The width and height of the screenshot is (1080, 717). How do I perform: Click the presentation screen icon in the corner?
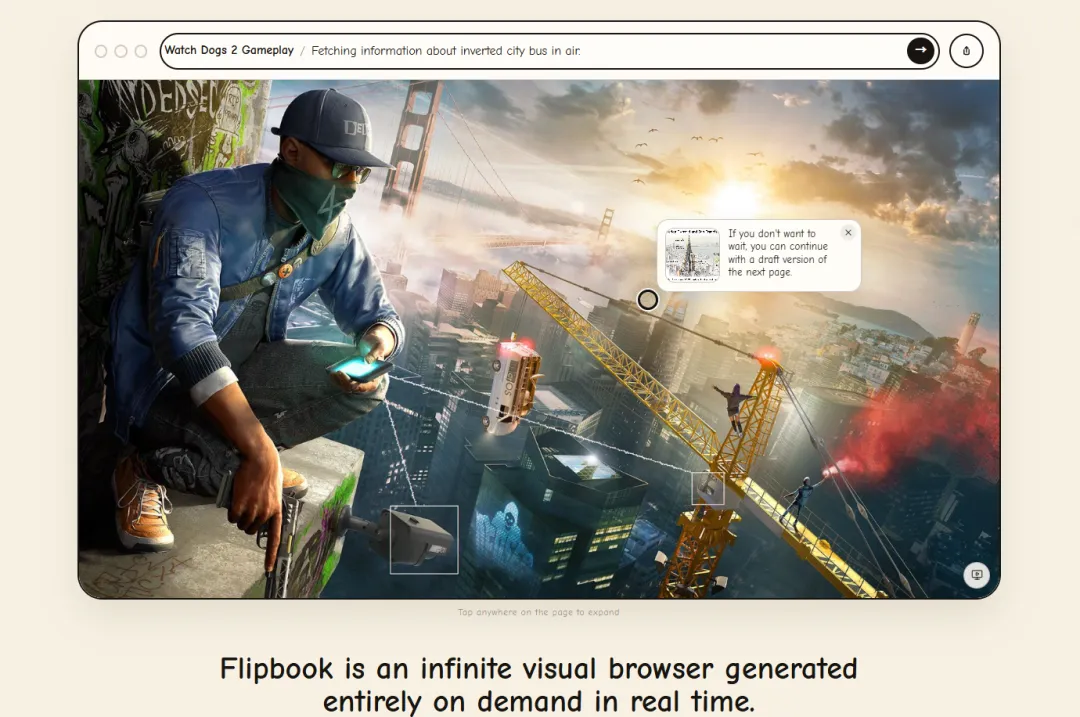(976, 574)
